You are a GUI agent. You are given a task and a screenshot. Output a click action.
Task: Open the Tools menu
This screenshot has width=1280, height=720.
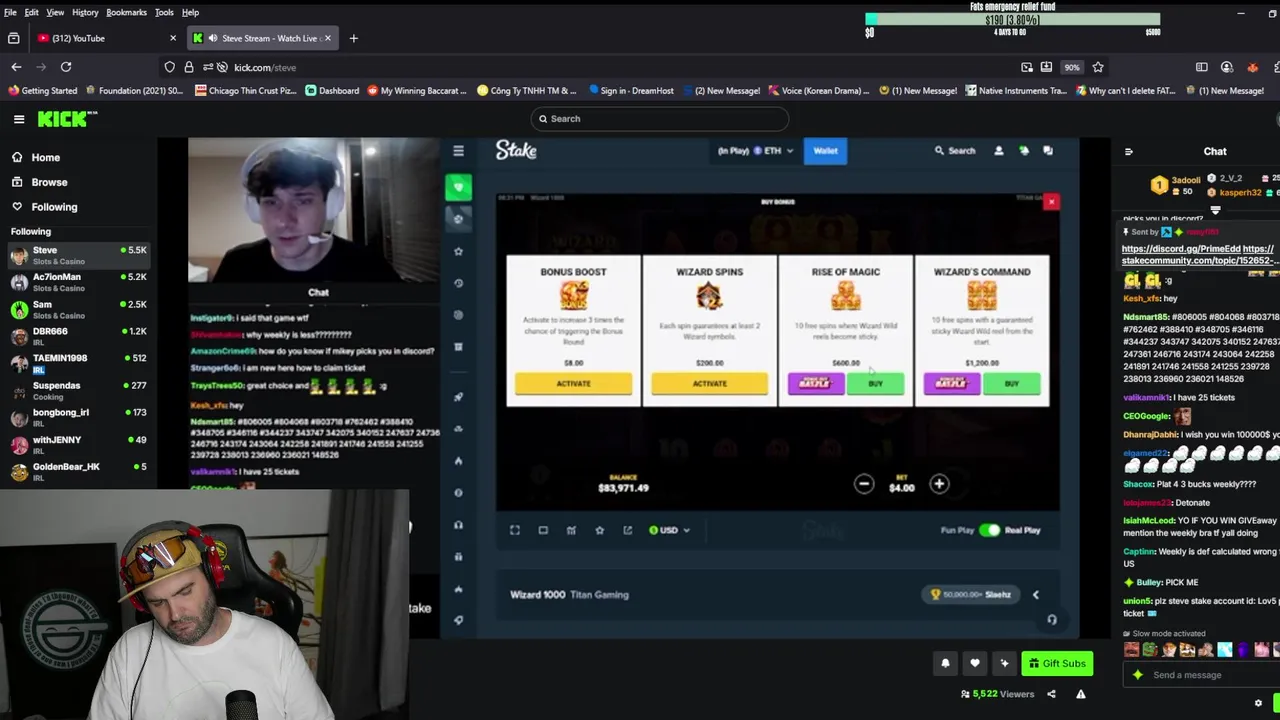point(164,12)
